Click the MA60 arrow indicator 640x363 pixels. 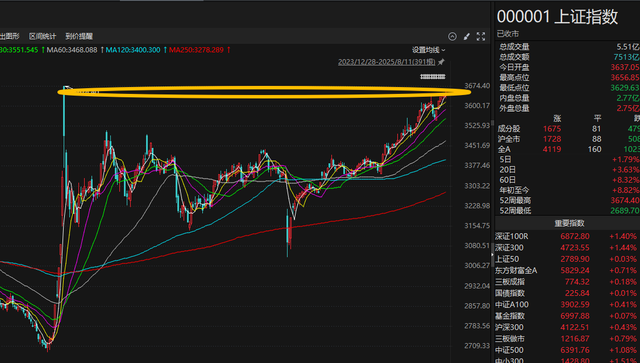click(x=102, y=50)
